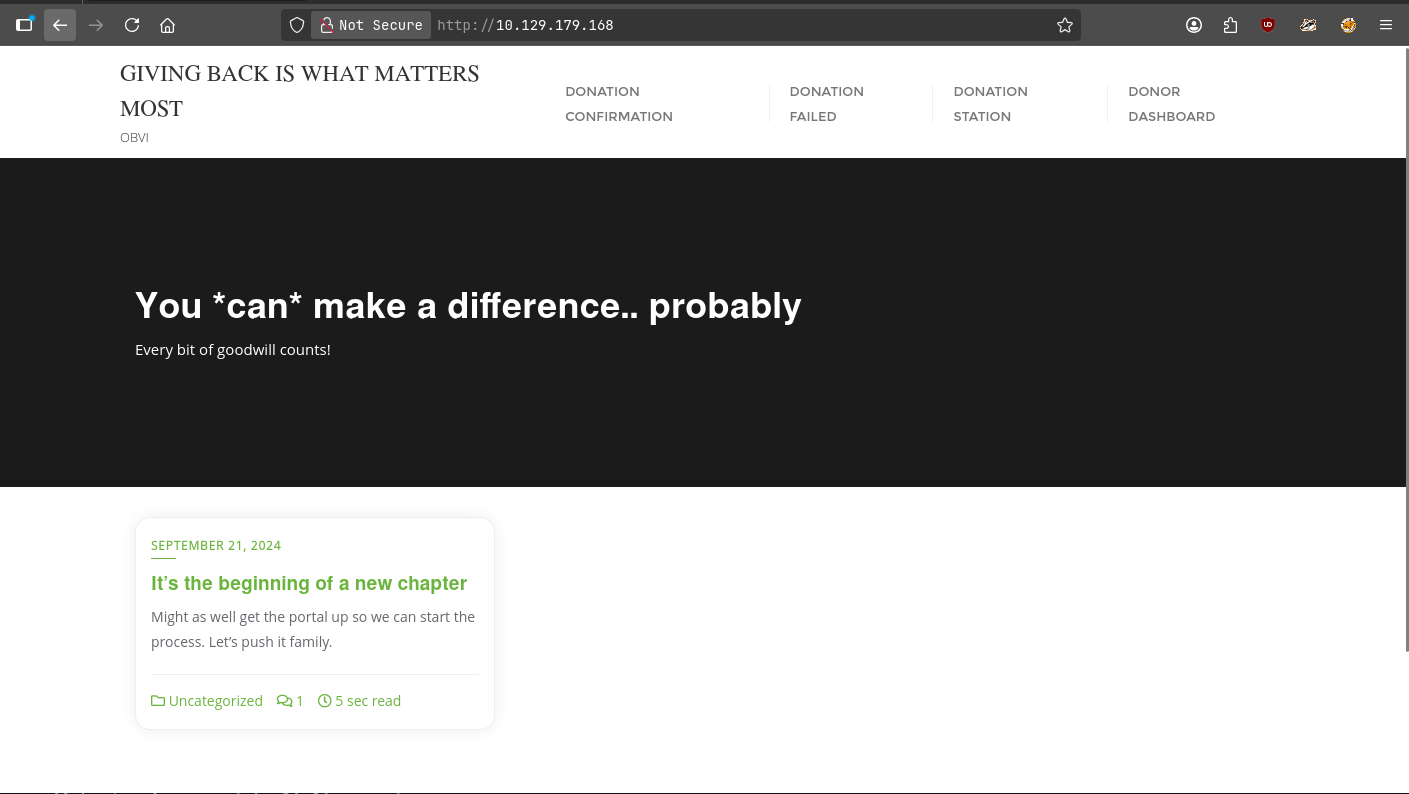Open the sidebar panel icon
This screenshot has height=794, width=1409.
[x=24, y=25]
